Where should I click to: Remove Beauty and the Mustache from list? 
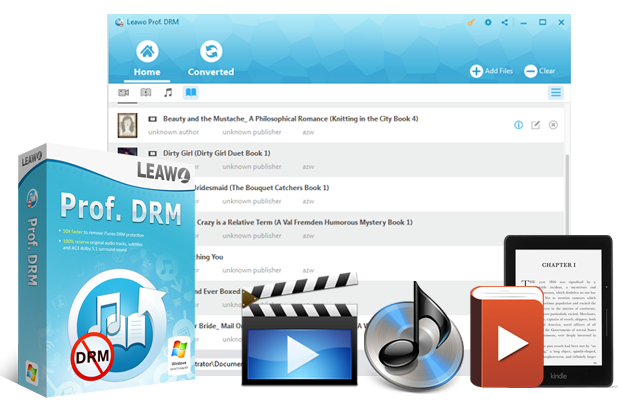[x=553, y=125]
